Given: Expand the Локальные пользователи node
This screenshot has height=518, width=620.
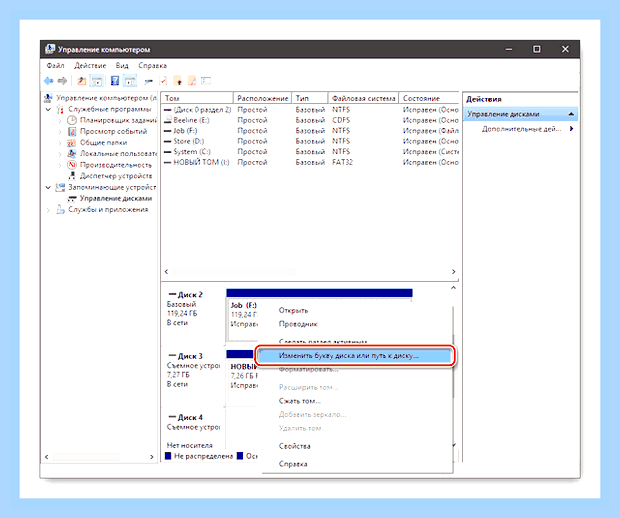Looking at the screenshot, I should coord(60,153).
